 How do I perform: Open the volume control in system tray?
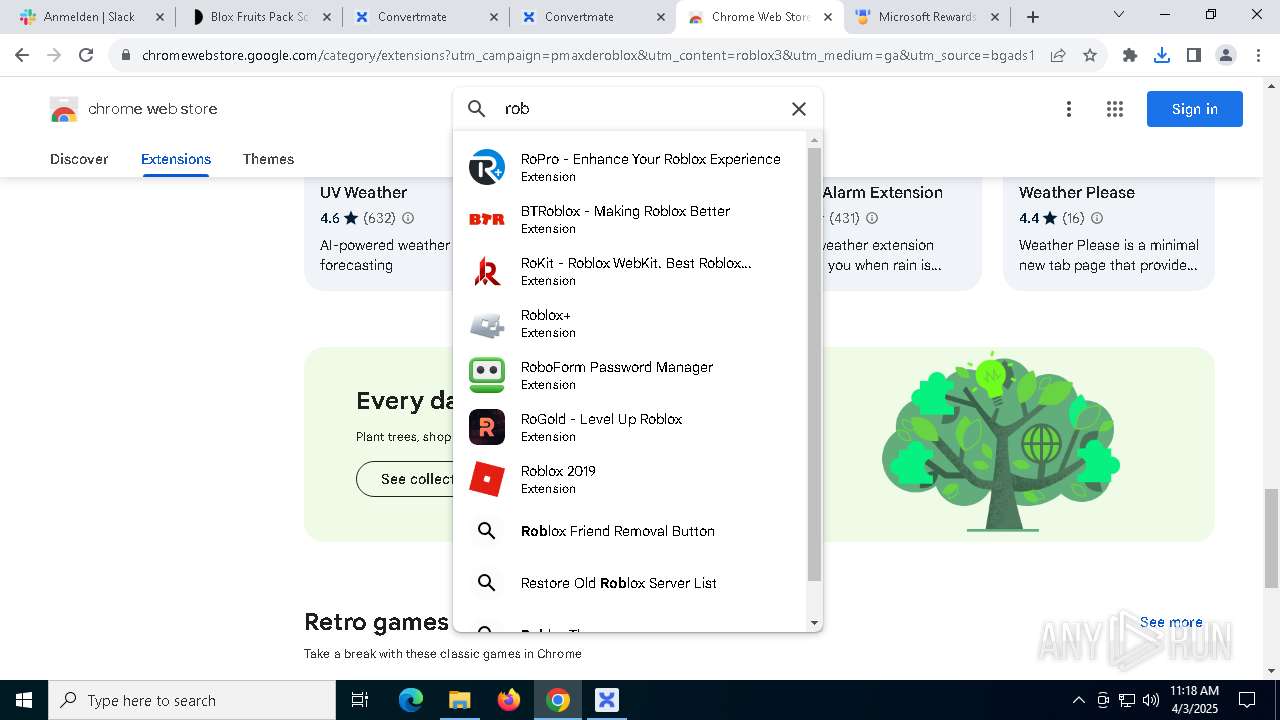click(x=1151, y=700)
